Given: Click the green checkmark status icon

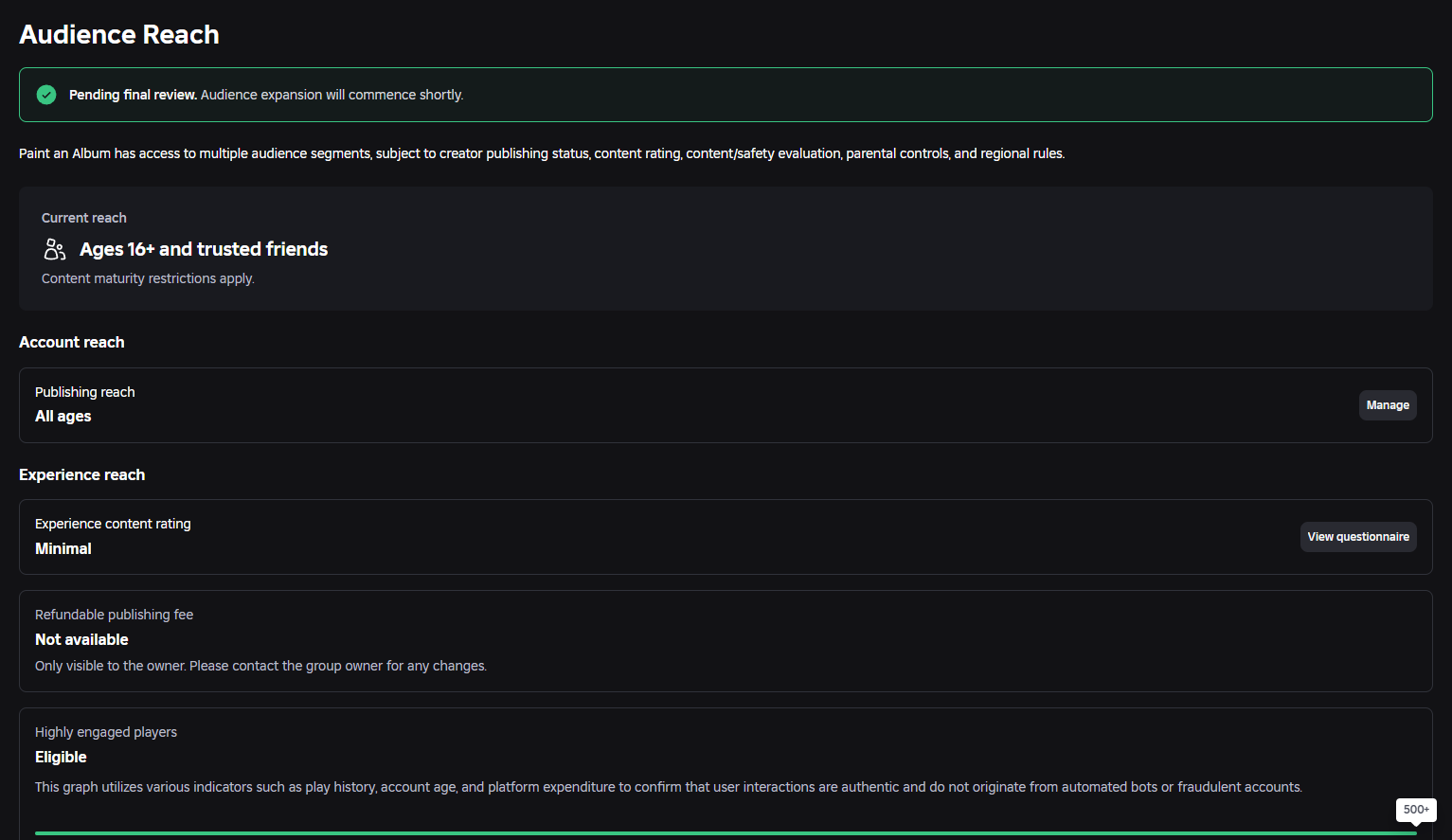Looking at the screenshot, I should coord(46,95).
